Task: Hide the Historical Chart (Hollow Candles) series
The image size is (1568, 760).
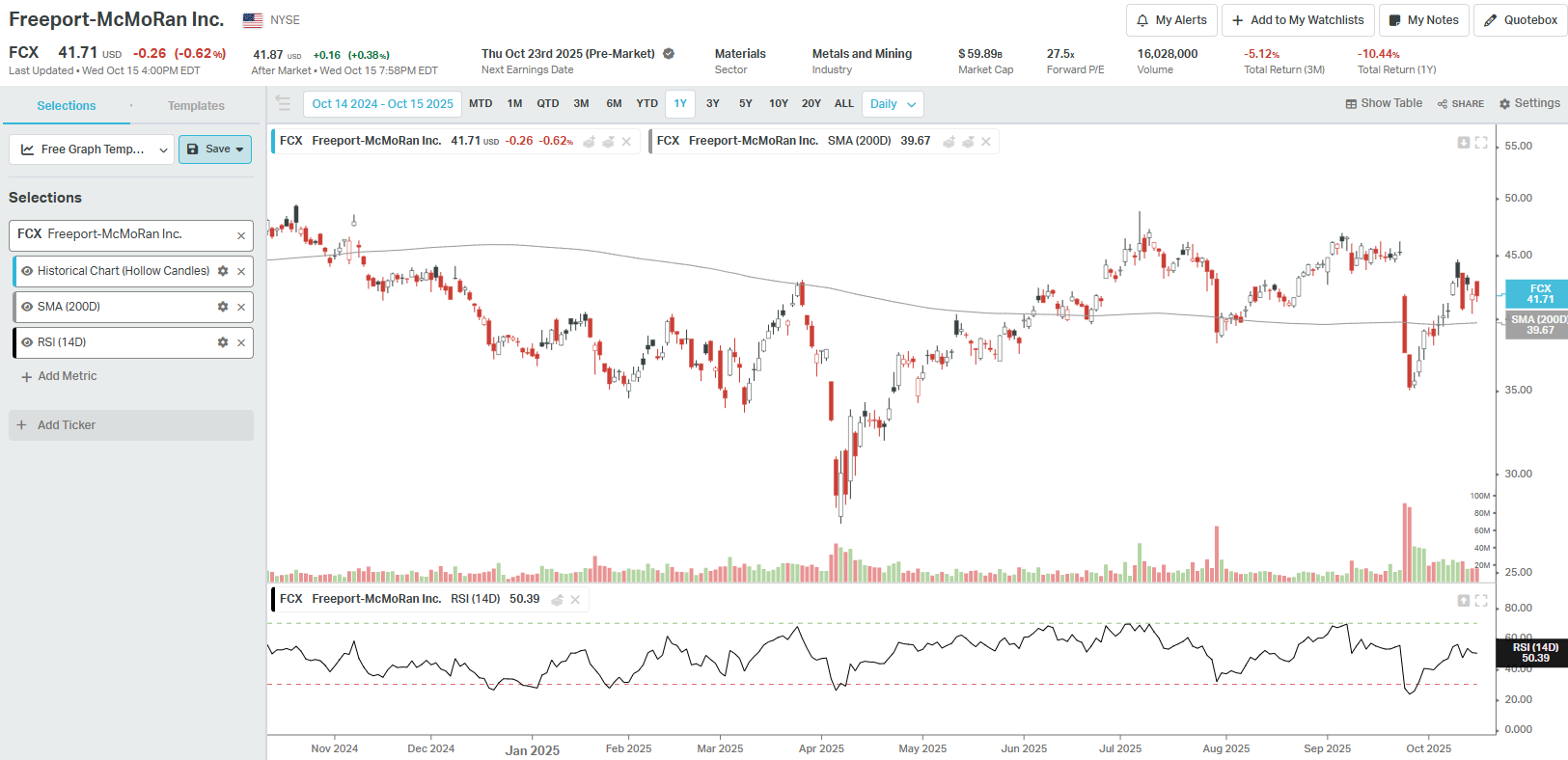Action: [27, 271]
